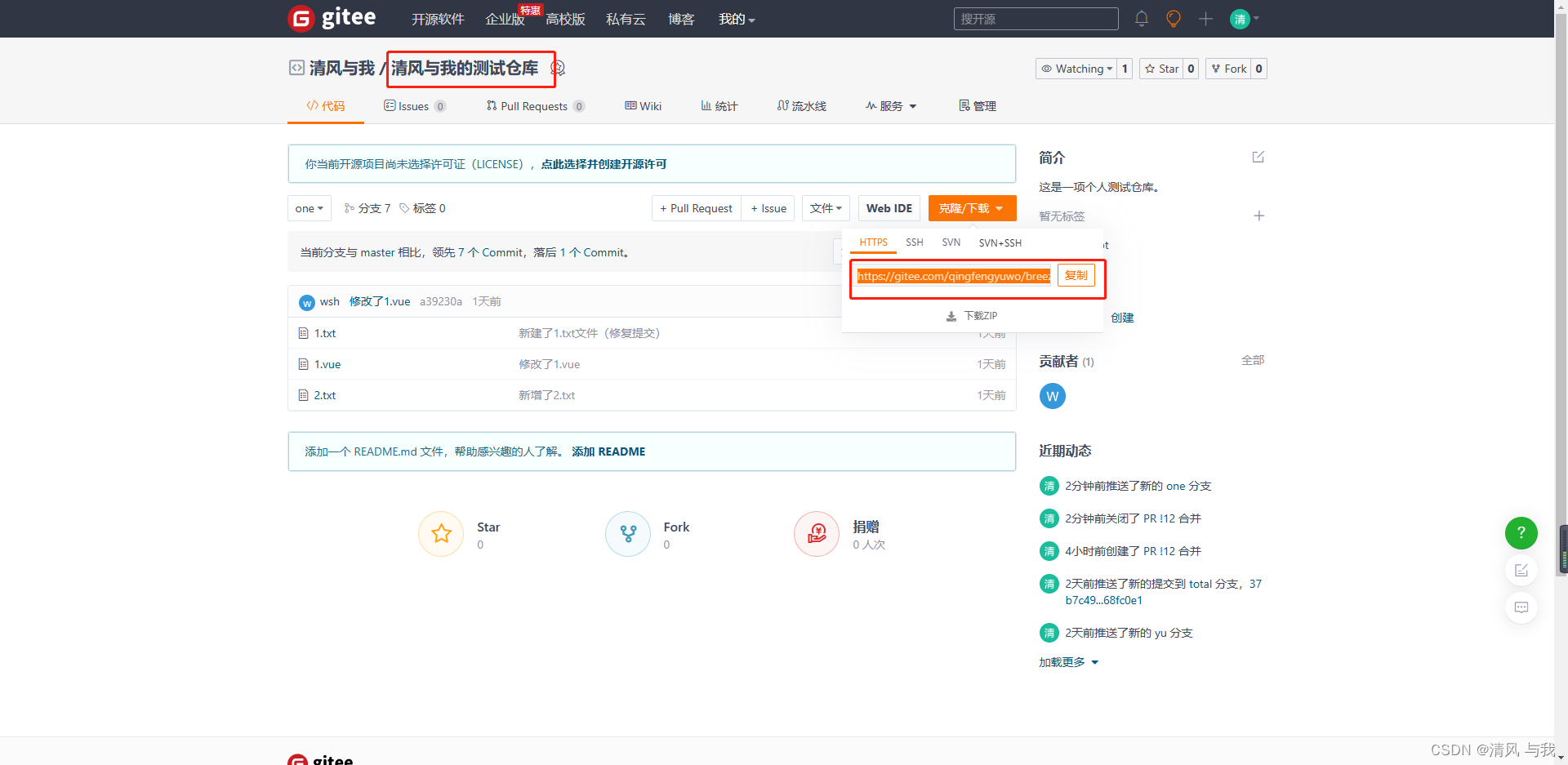Screen dimensions: 1568x765
Task: Click avatar next to '关闭了 PR !12 合并' activity
Action: (x=1049, y=518)
